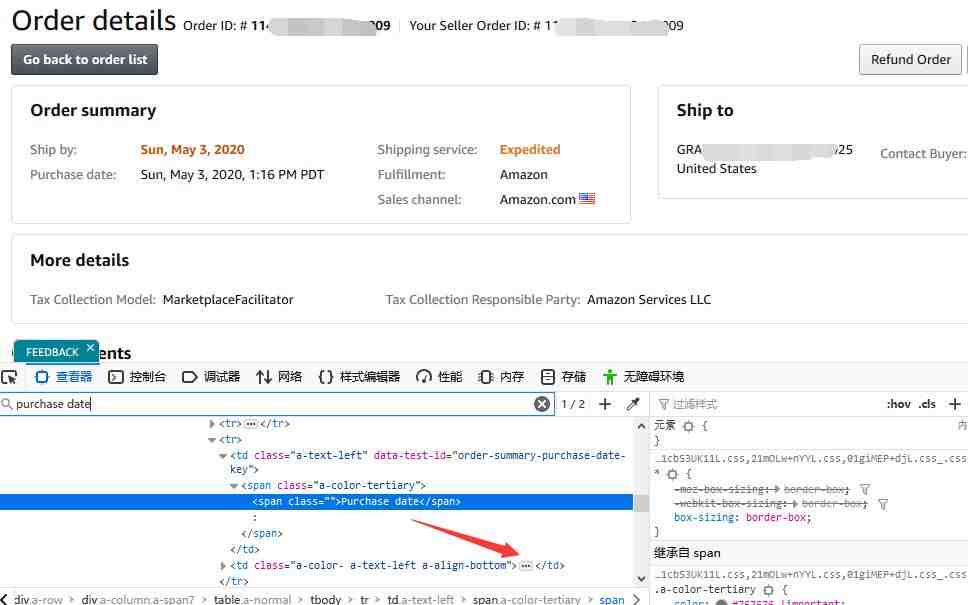968x605 pixels.
Task: Clear the HTML search field with the X icon
Action: [542, 404]
